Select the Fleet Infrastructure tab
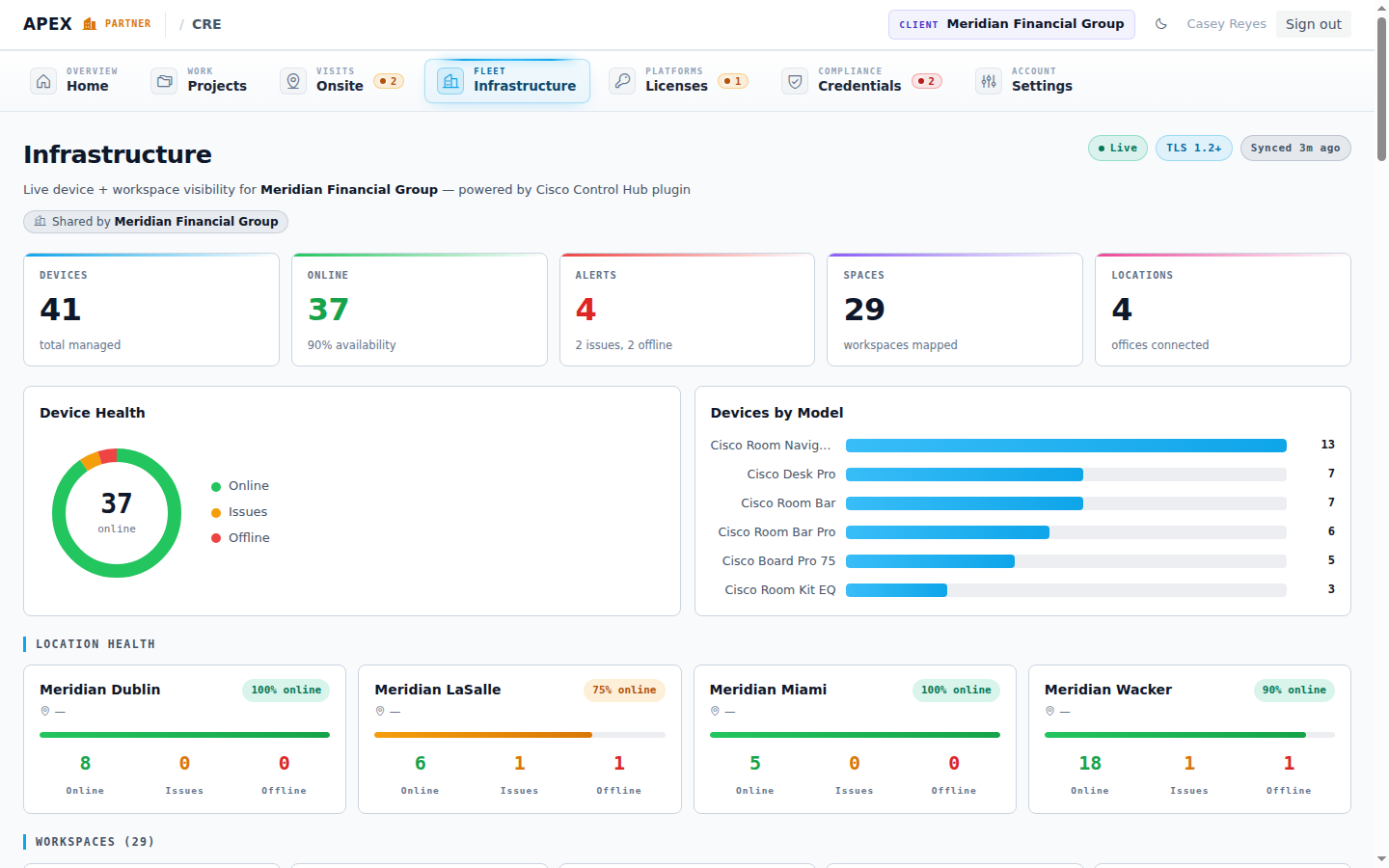This screenshot has width=1389, height=868. pyautogui.click(x=507, y=81)
